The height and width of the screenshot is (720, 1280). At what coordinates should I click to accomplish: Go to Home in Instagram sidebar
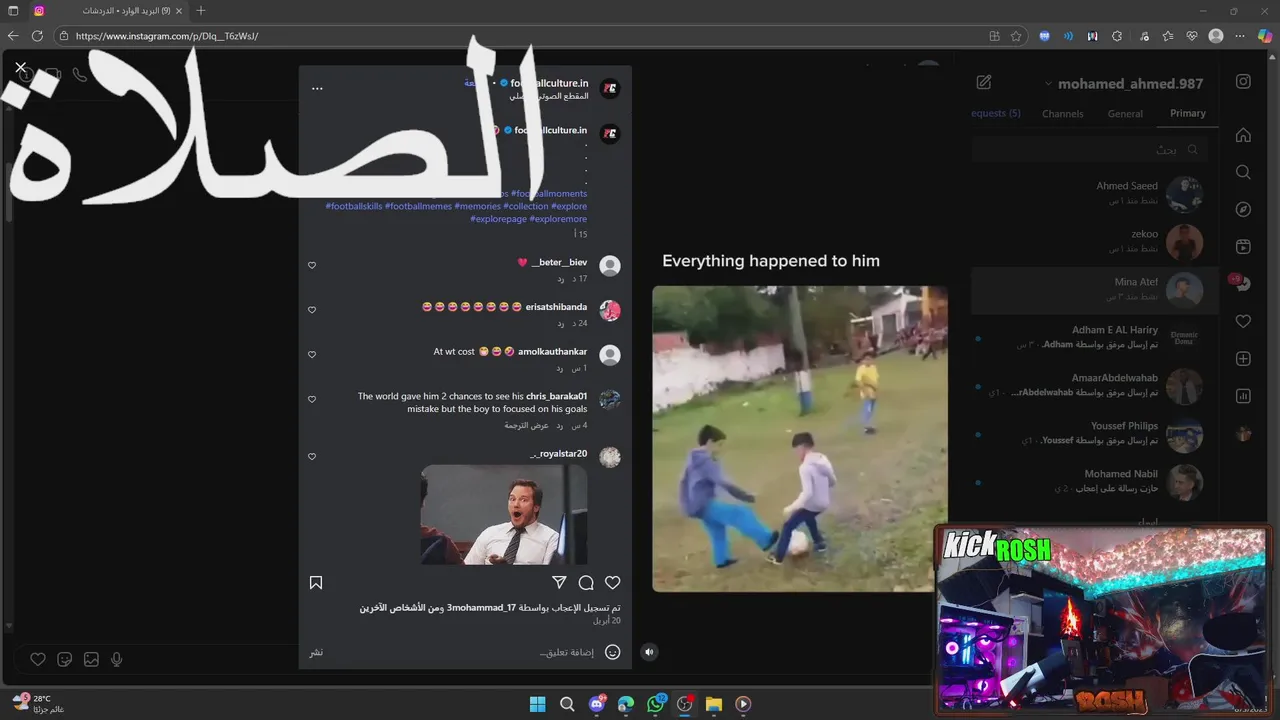pyautogui.click(x=1243, y=135)
